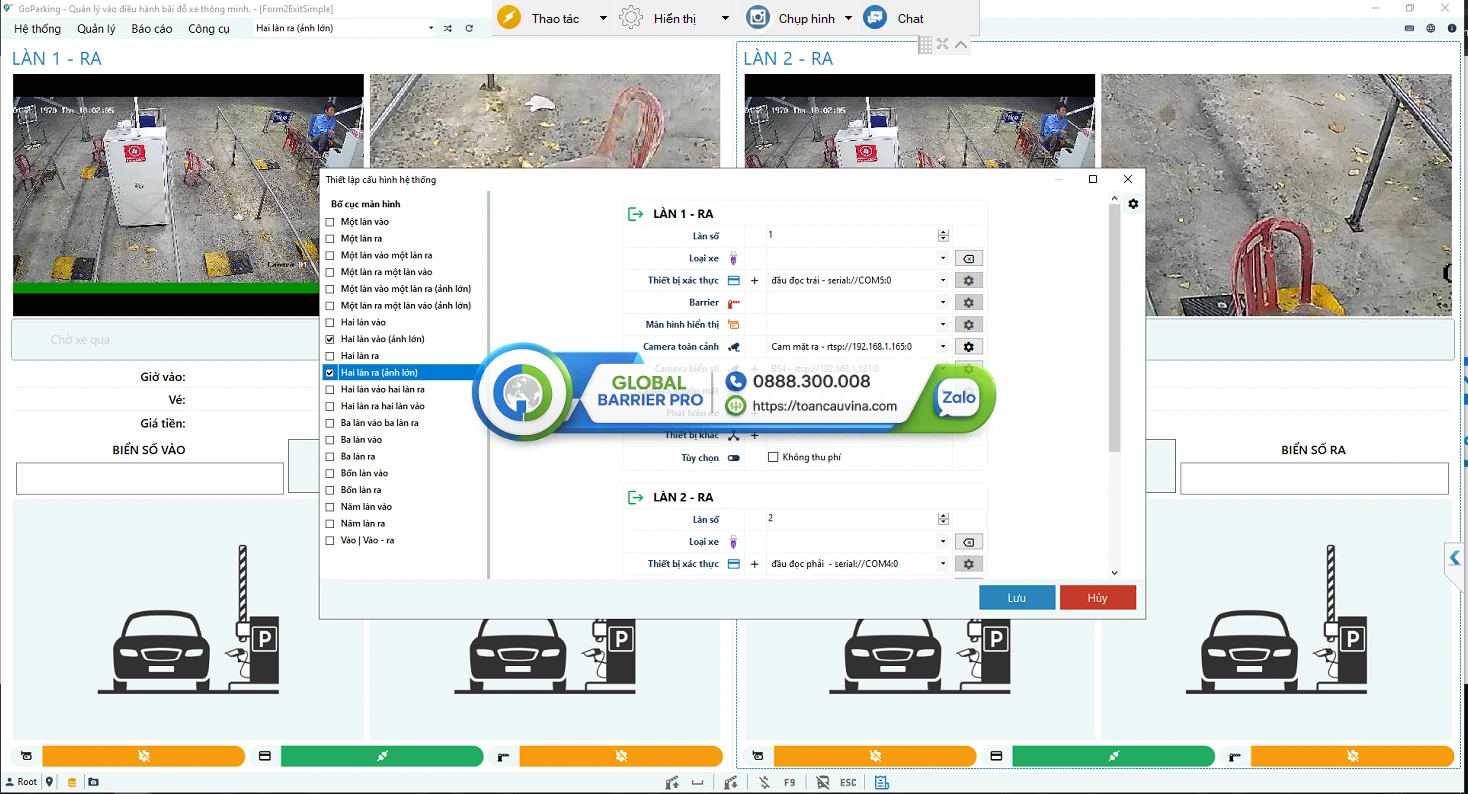This screenshot has width=1468, height=794.
Task: Open Camera toàn cảnh dropdown
Action: (x=943, y=347)
